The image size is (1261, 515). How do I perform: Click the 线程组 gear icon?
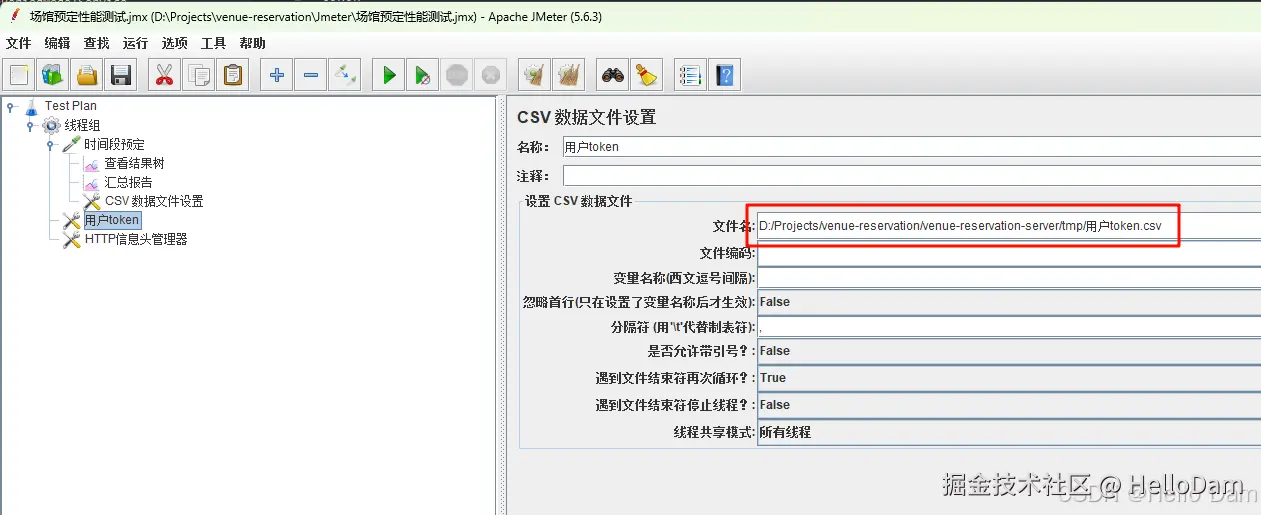[x=51, y=125]
